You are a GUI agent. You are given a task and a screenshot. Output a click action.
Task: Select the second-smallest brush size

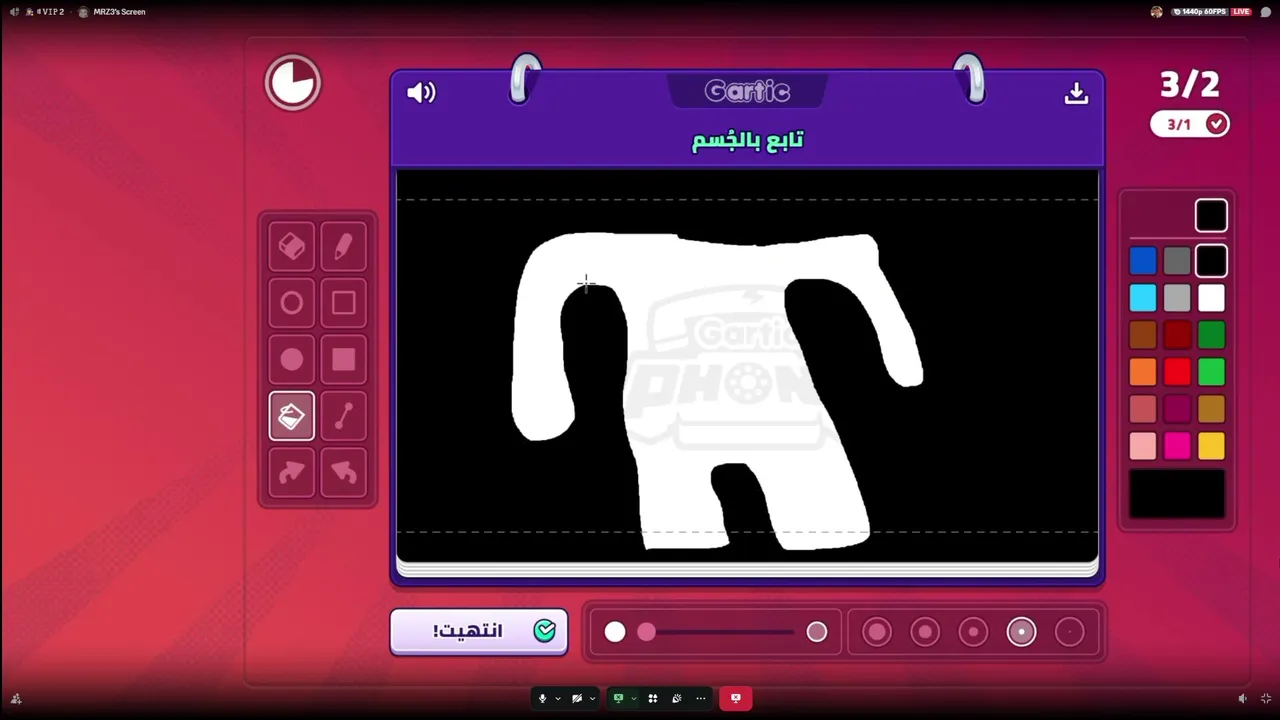1021,632
